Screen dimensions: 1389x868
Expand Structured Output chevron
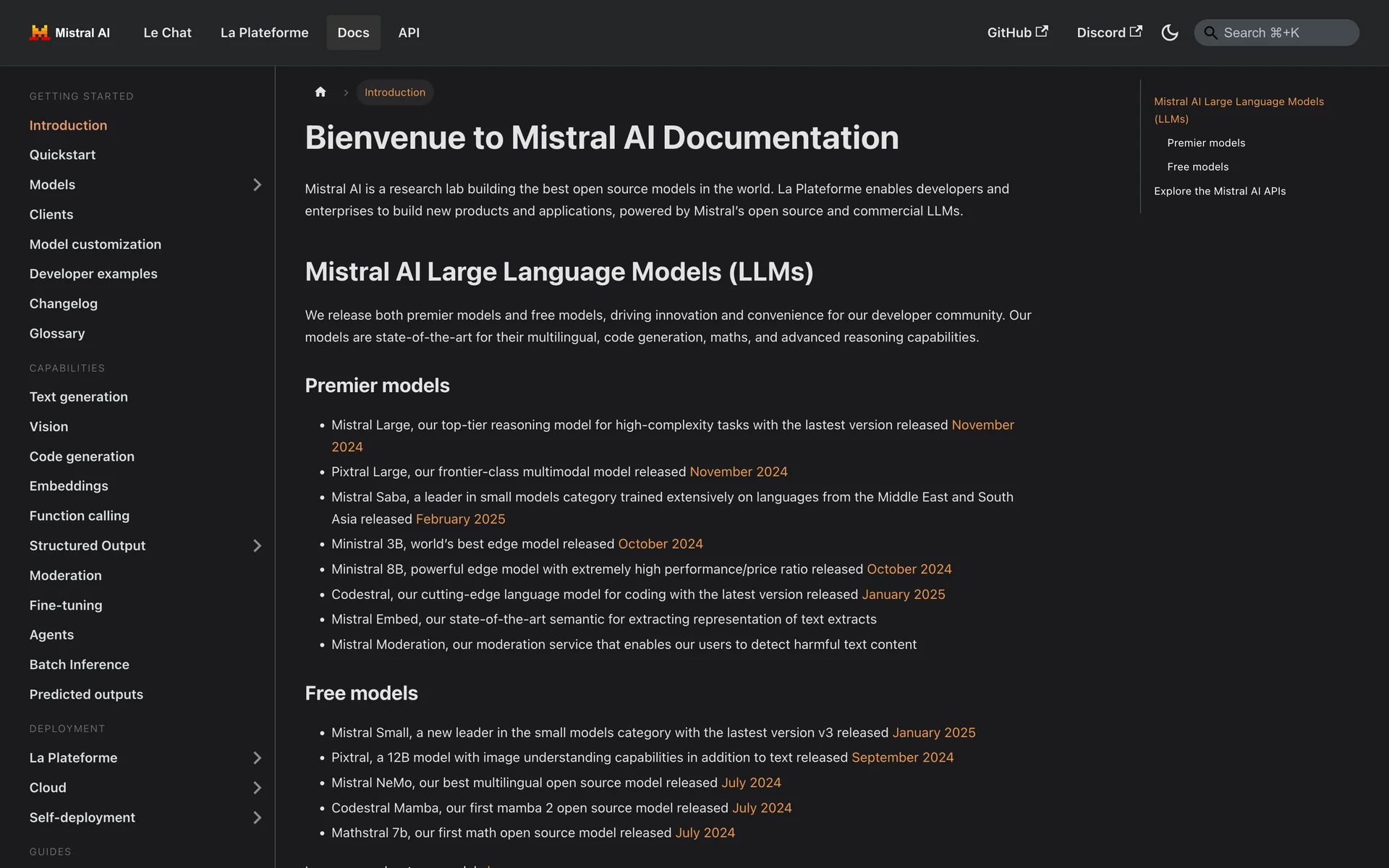(257, 545)
